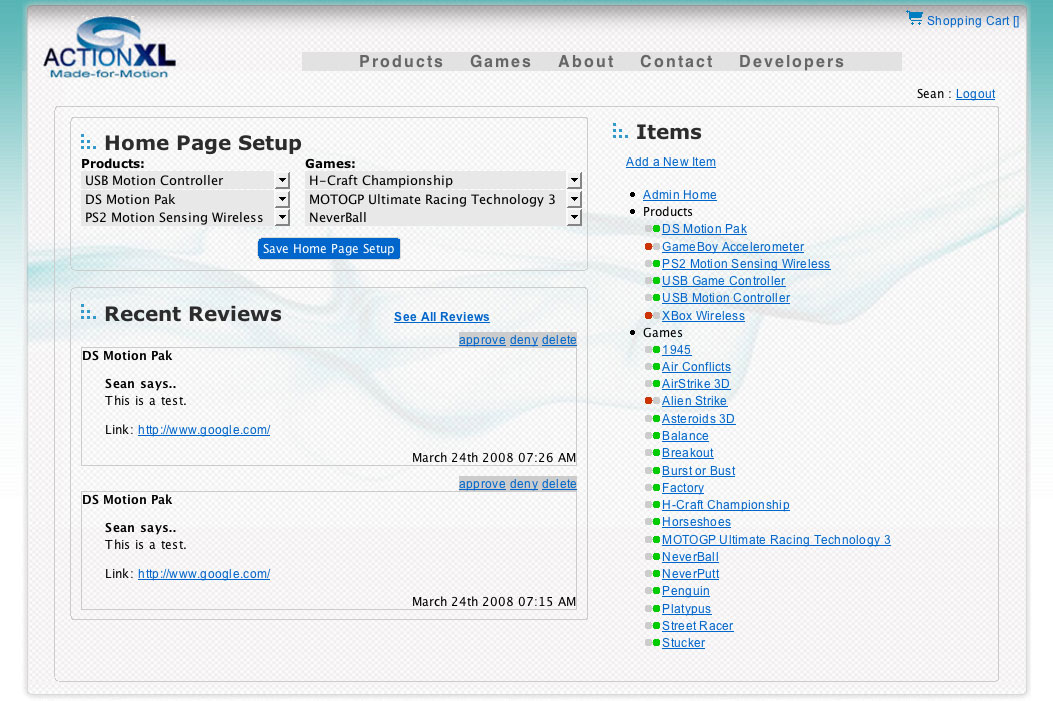Click status indicator next to Factory
The height and width of the screenshot is (701, 1053).
click(653, 488)
